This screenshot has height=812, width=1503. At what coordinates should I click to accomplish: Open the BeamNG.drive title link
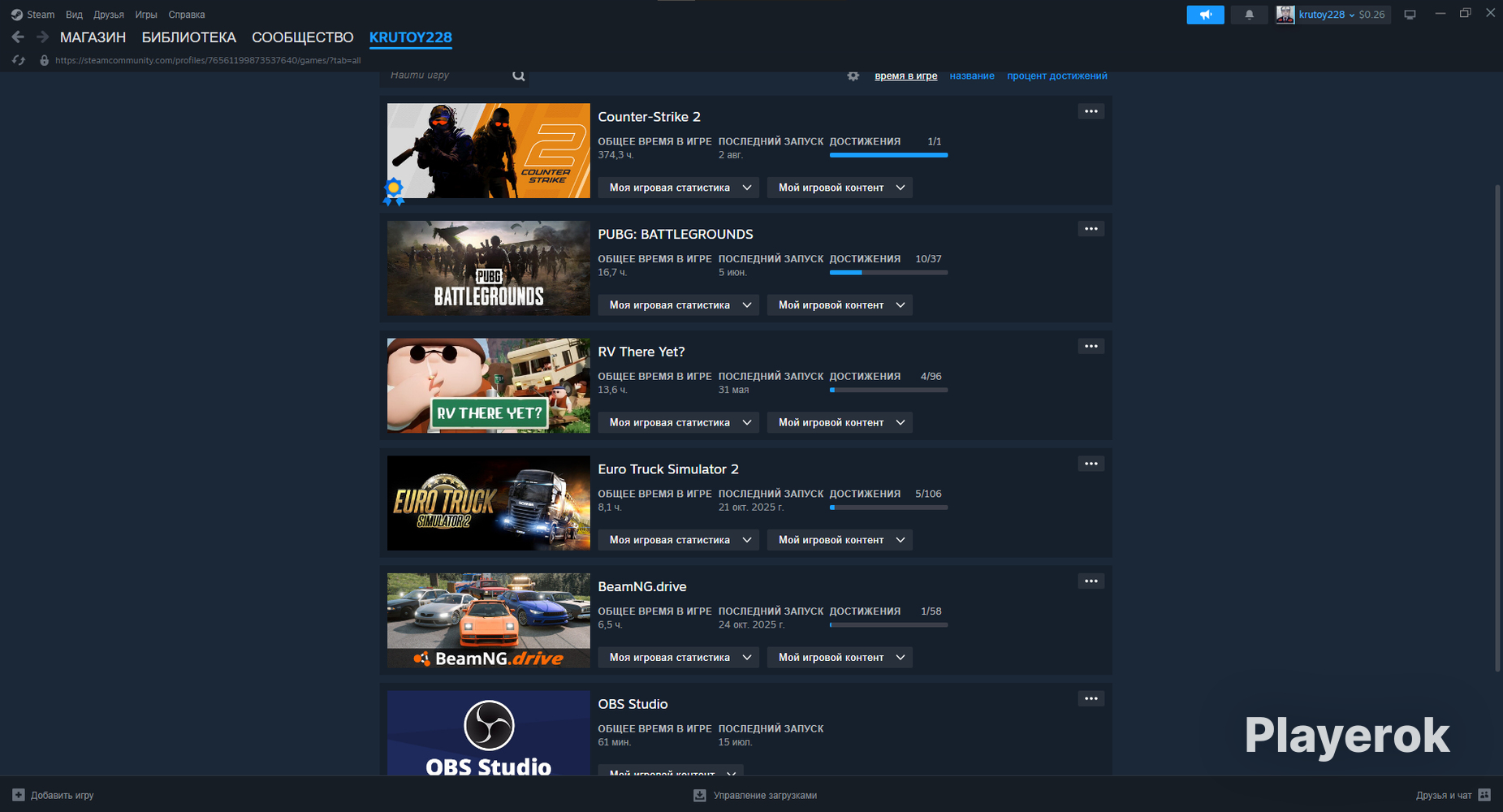coord(642,587)
